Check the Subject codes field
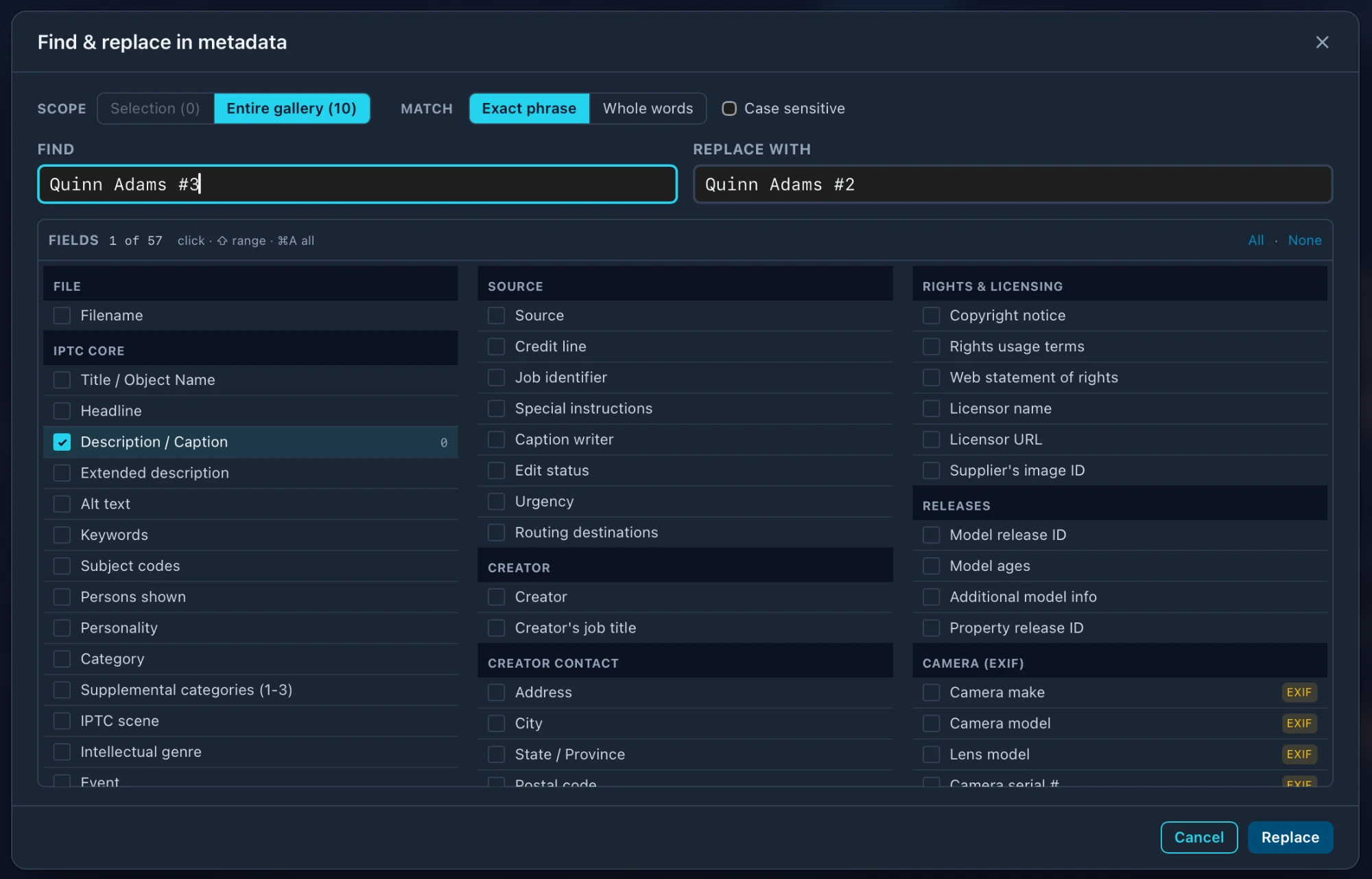 click(62, 565)
